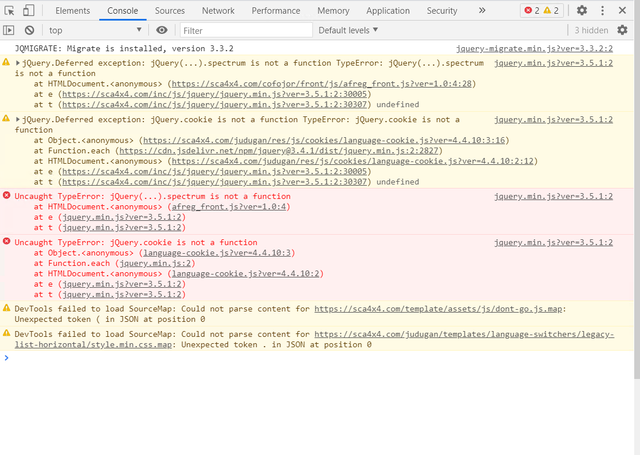The height and width of the screenshot is (455, 640).
Task: Toggle the live expression eye icon
Action: (x=162, y=30)
